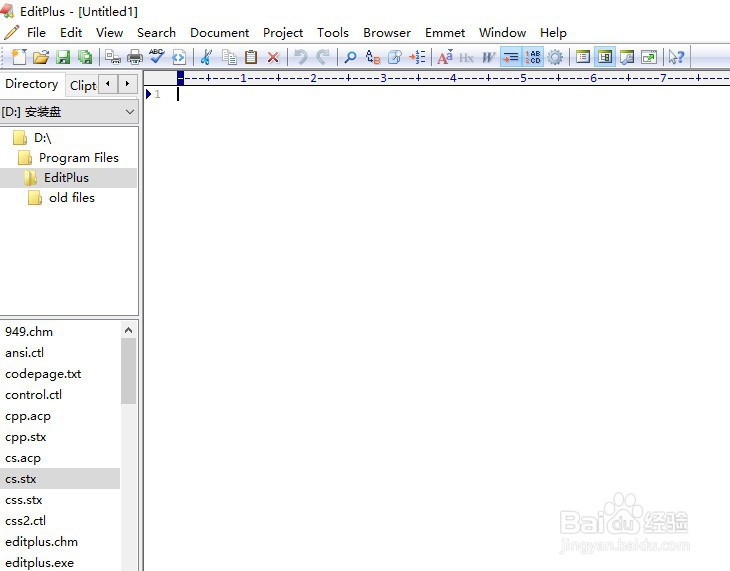The height and width of the screenshot is (571, 730).
Task: Toggle the Output Window icon
Action: (x=627, y=57)
